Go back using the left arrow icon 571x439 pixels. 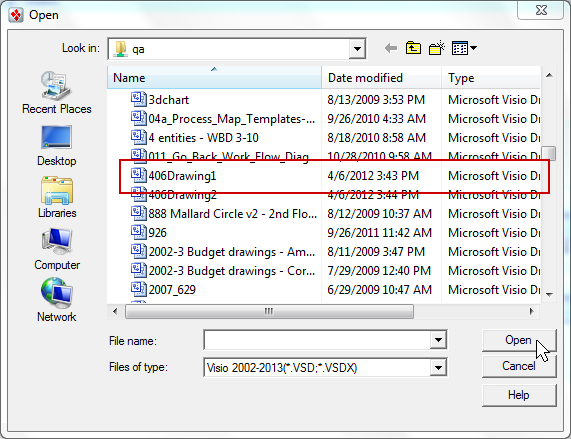pos(391,48)
